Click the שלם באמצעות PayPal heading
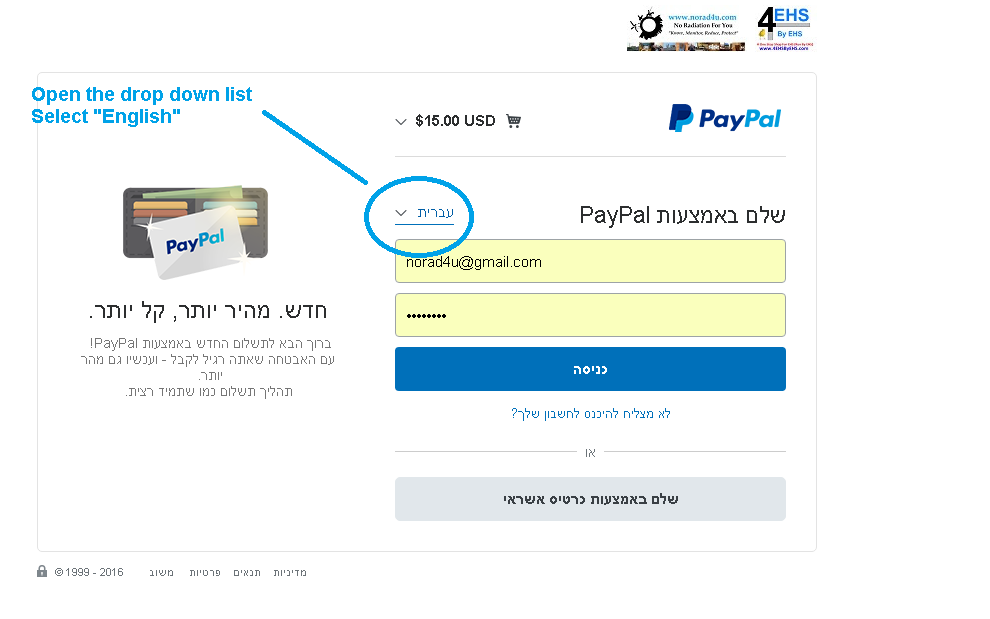 (683, 215)
